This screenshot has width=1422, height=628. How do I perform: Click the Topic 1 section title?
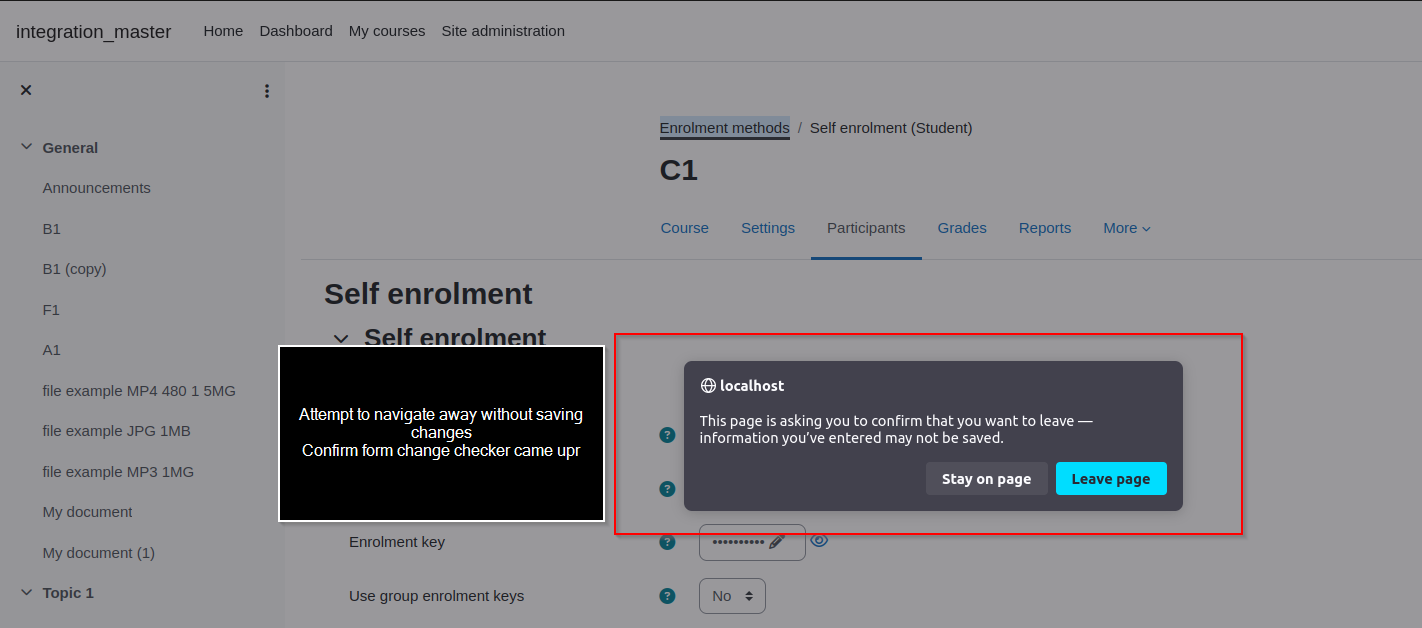pos(68,593)
